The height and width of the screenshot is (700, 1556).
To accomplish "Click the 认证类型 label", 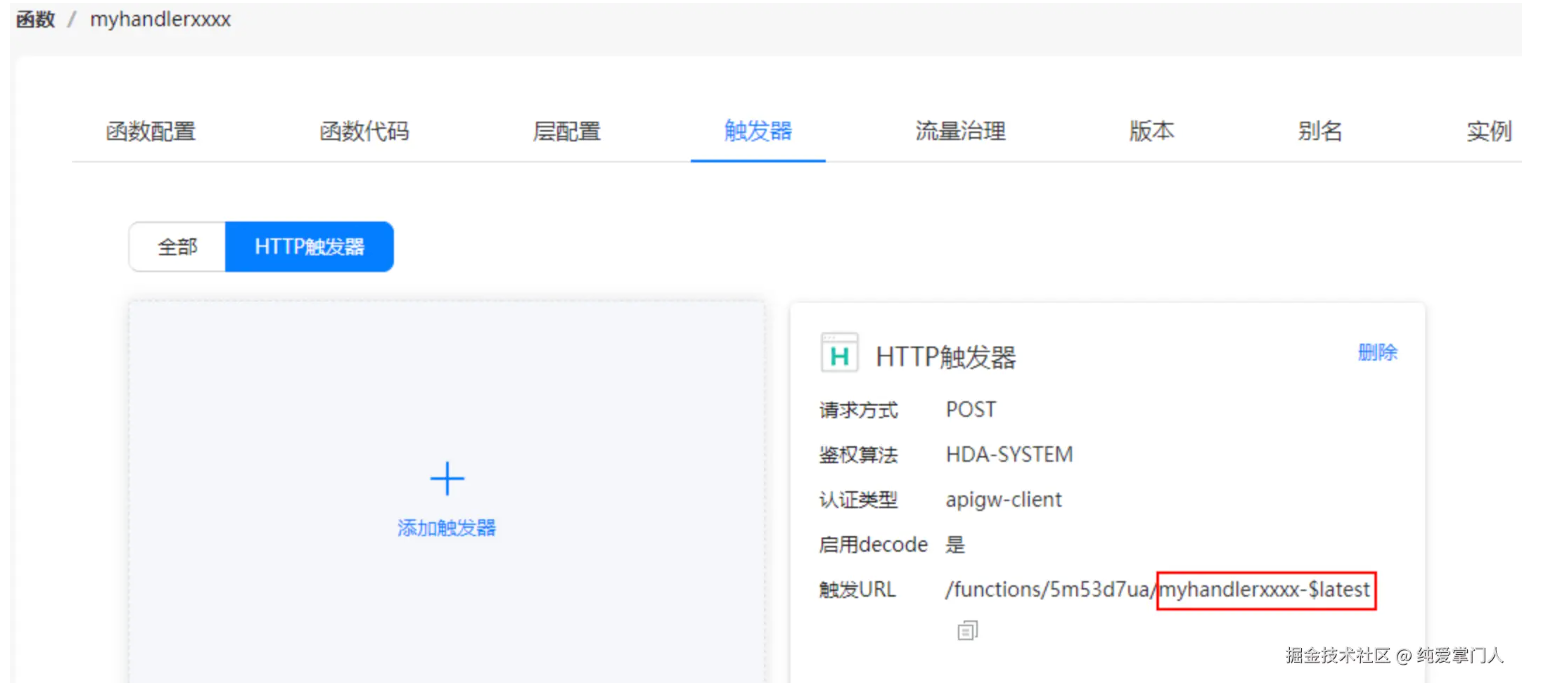I will click(x=858, y=500).
